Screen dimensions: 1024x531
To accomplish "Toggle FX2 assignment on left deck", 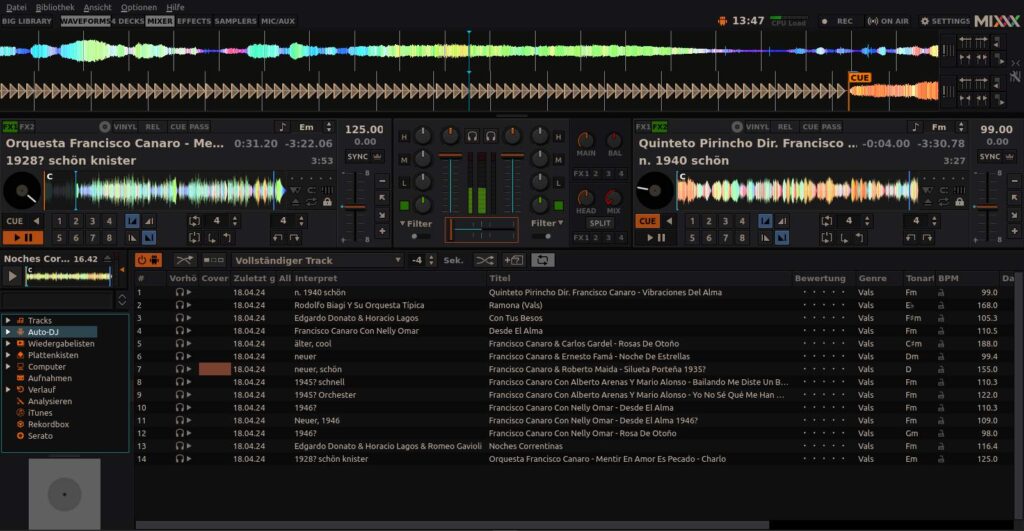I will coord(27,127).
